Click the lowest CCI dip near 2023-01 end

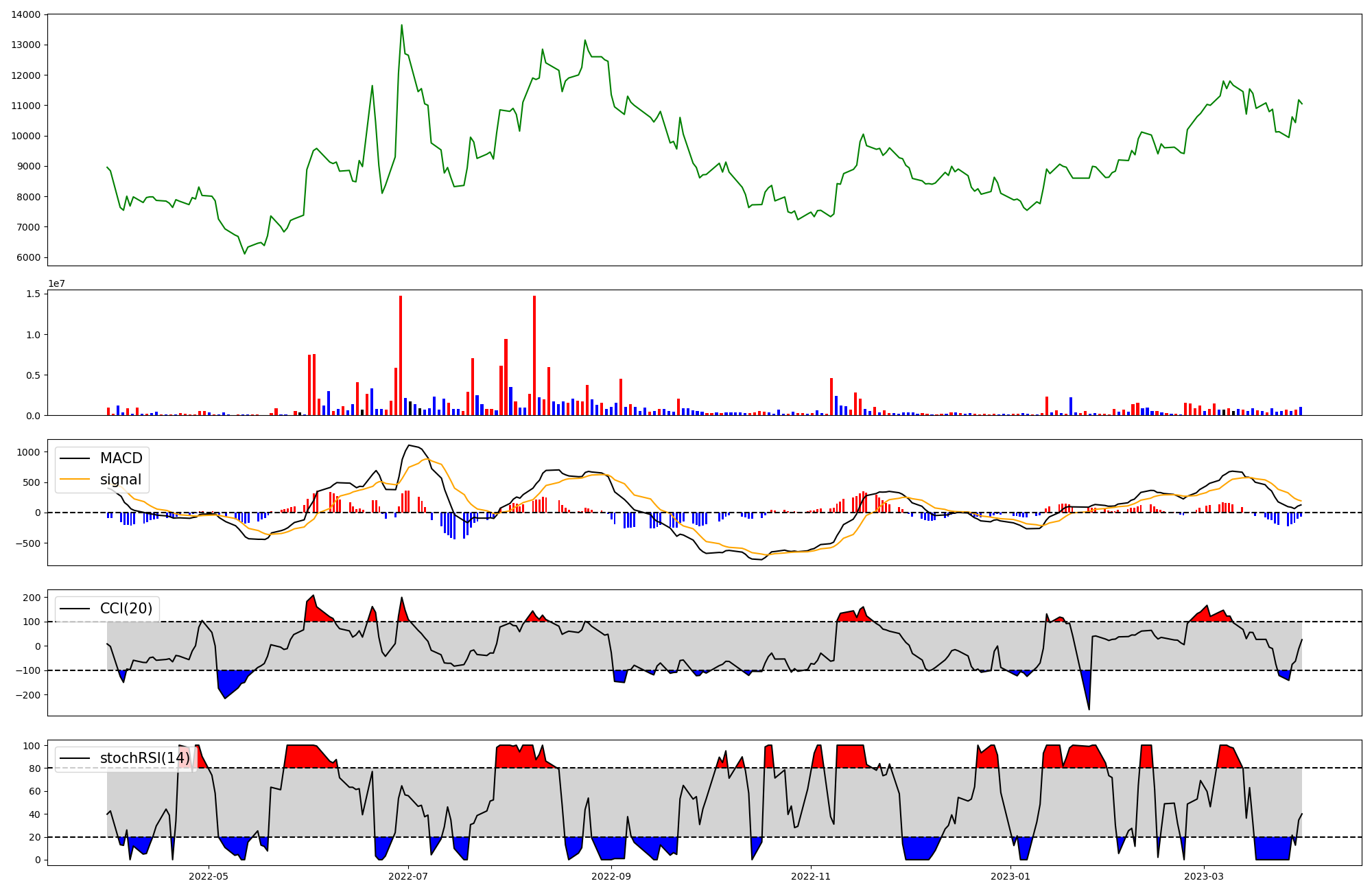[1089, 709]
